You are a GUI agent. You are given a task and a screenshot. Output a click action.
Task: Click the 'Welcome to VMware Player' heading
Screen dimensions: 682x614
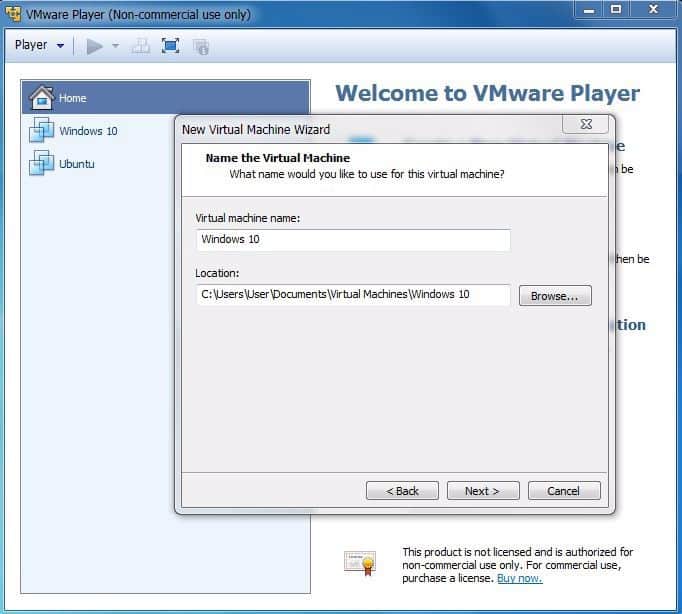point(488,93)
